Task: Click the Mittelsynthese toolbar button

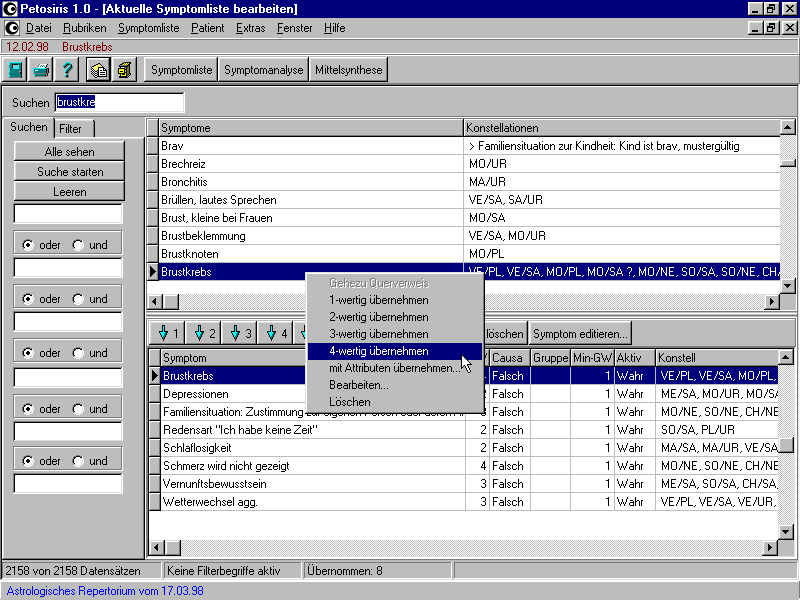Action: 348,70
